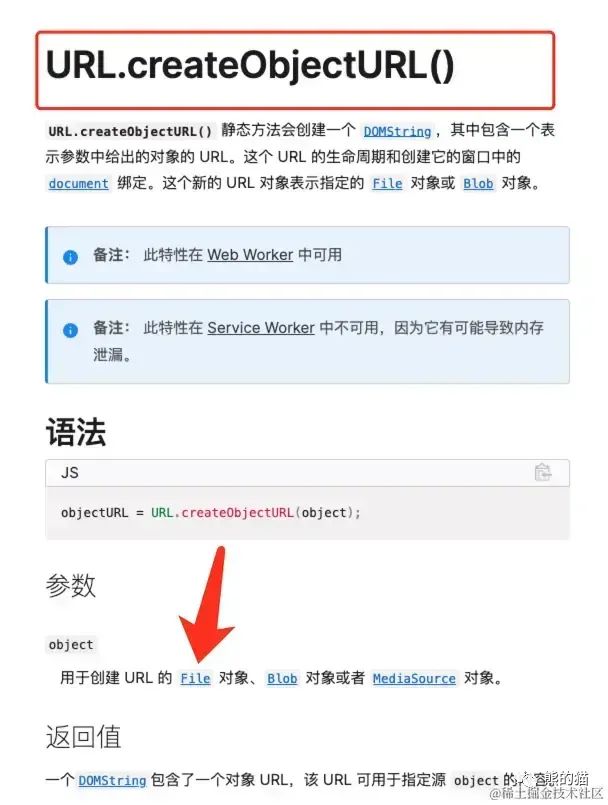The image size is (608, 805).
Task: Click the red arrow annotation
Action: (207, 604)
